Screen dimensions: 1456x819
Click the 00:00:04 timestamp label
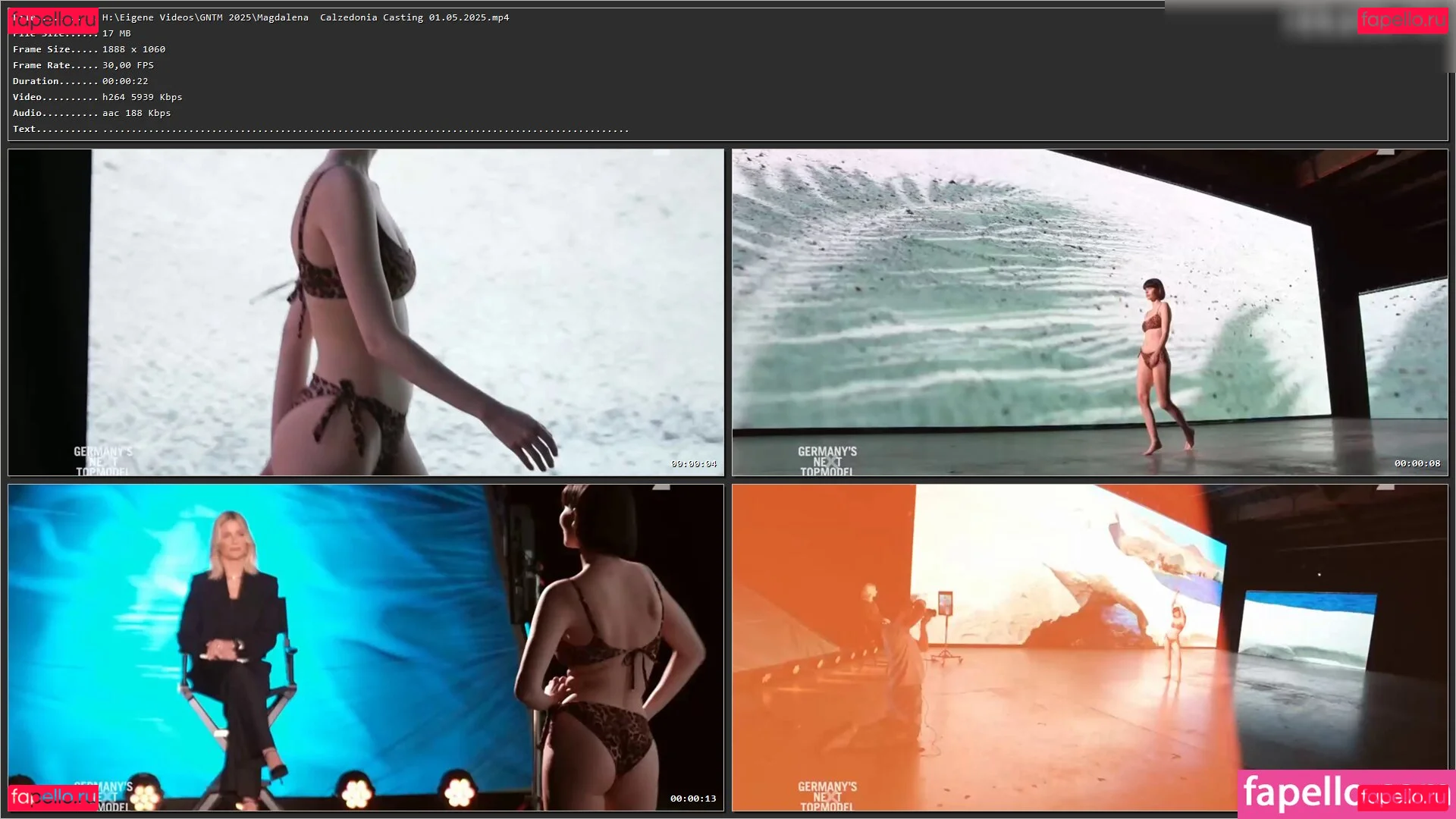coord(693,464)
